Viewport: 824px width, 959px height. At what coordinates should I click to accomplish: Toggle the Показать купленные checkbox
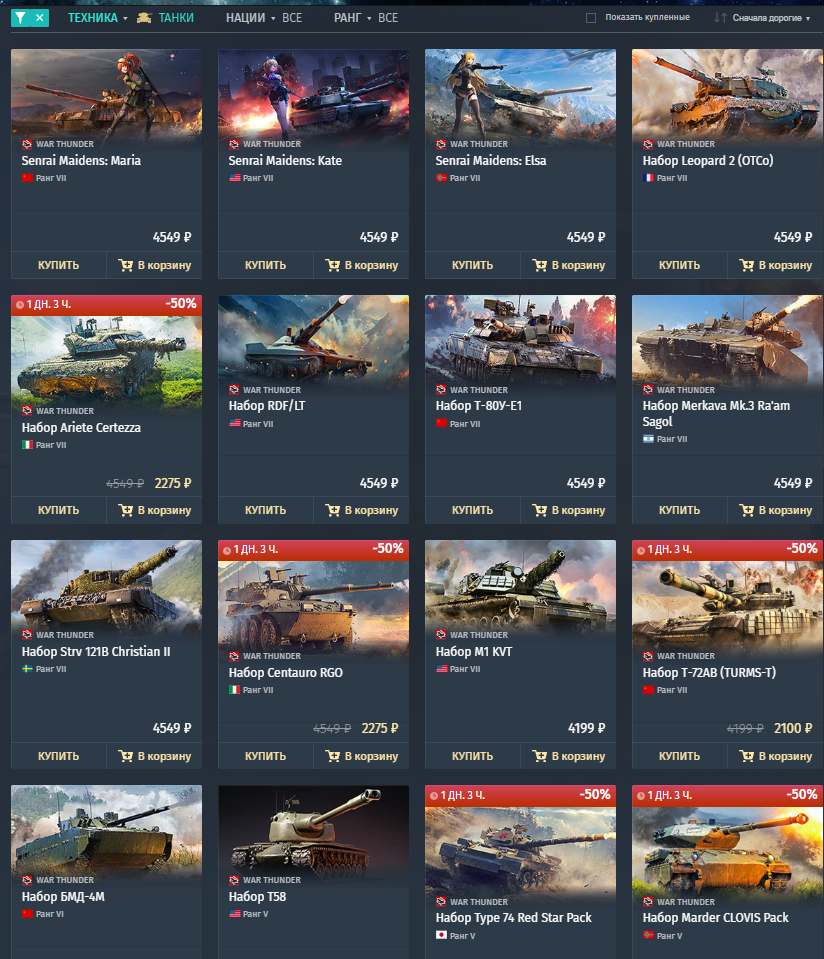(591, 18)
